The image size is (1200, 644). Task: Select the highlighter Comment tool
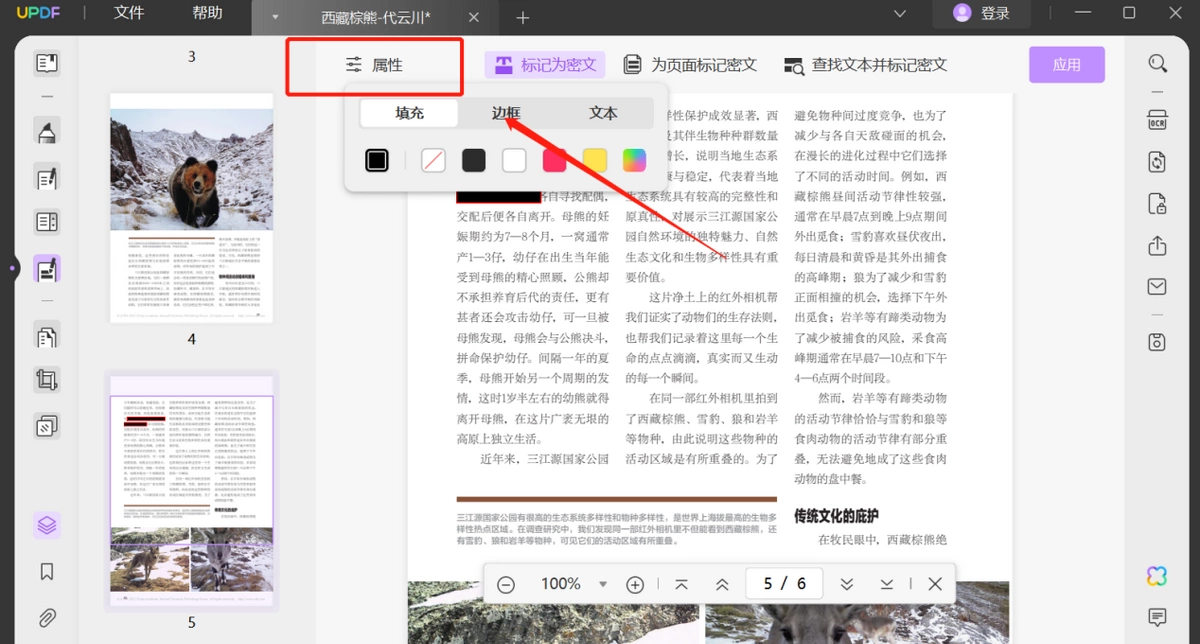(47, 131)
